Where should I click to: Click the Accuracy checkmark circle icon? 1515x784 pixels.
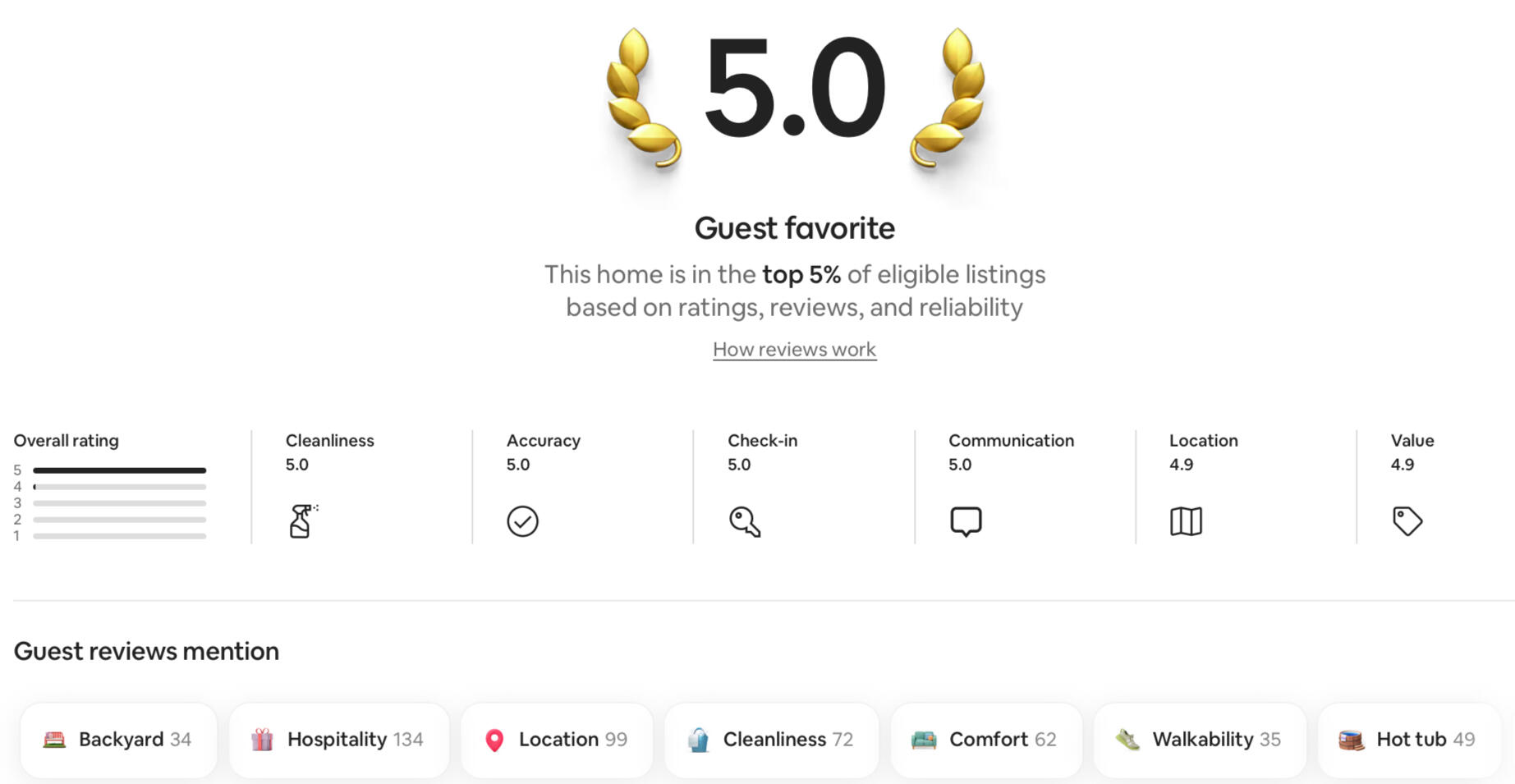522,521
